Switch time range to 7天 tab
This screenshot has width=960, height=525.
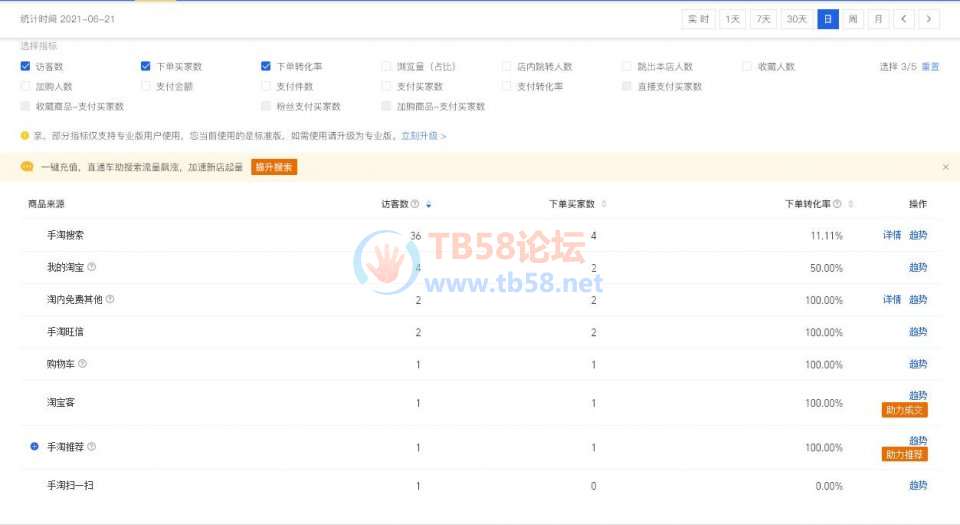[764, 19]
